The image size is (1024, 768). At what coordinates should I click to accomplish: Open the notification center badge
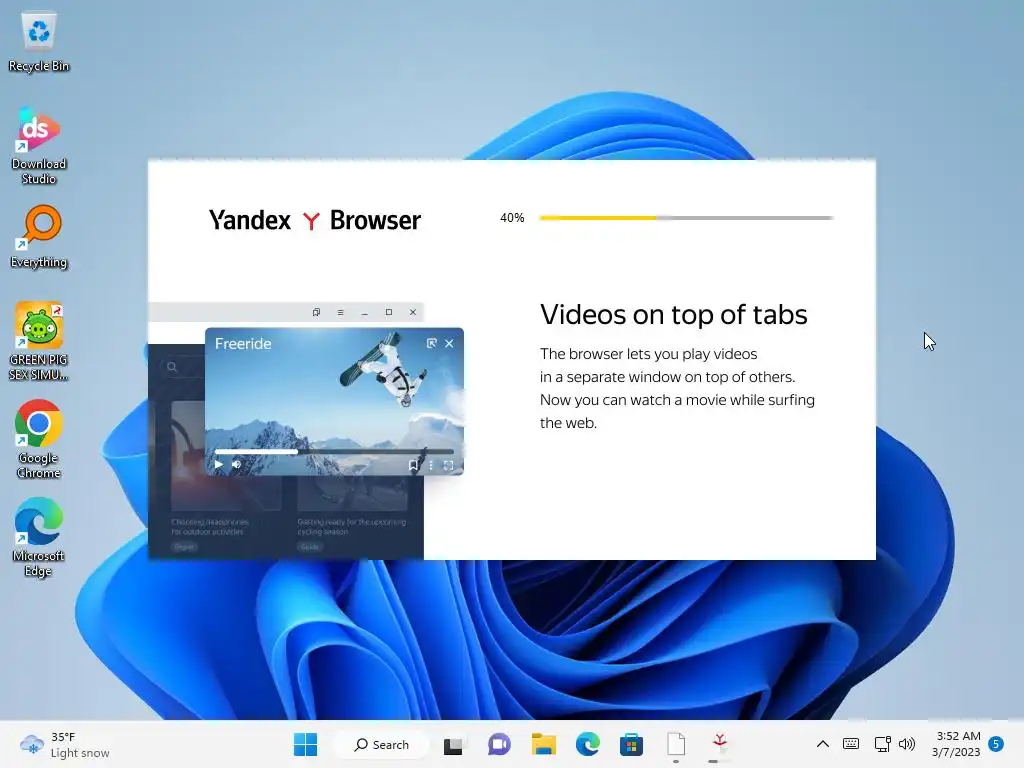pyautogui.click(x=996, y=744)
